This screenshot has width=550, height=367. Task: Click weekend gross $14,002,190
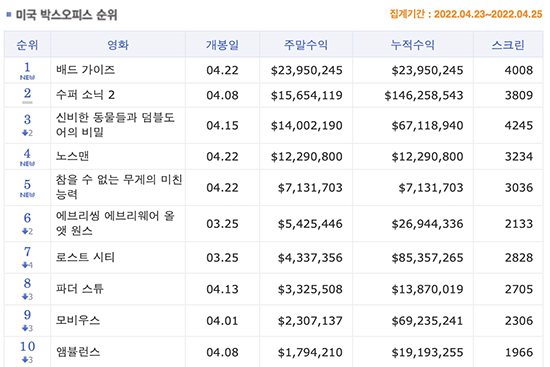[x=307, y=126]
